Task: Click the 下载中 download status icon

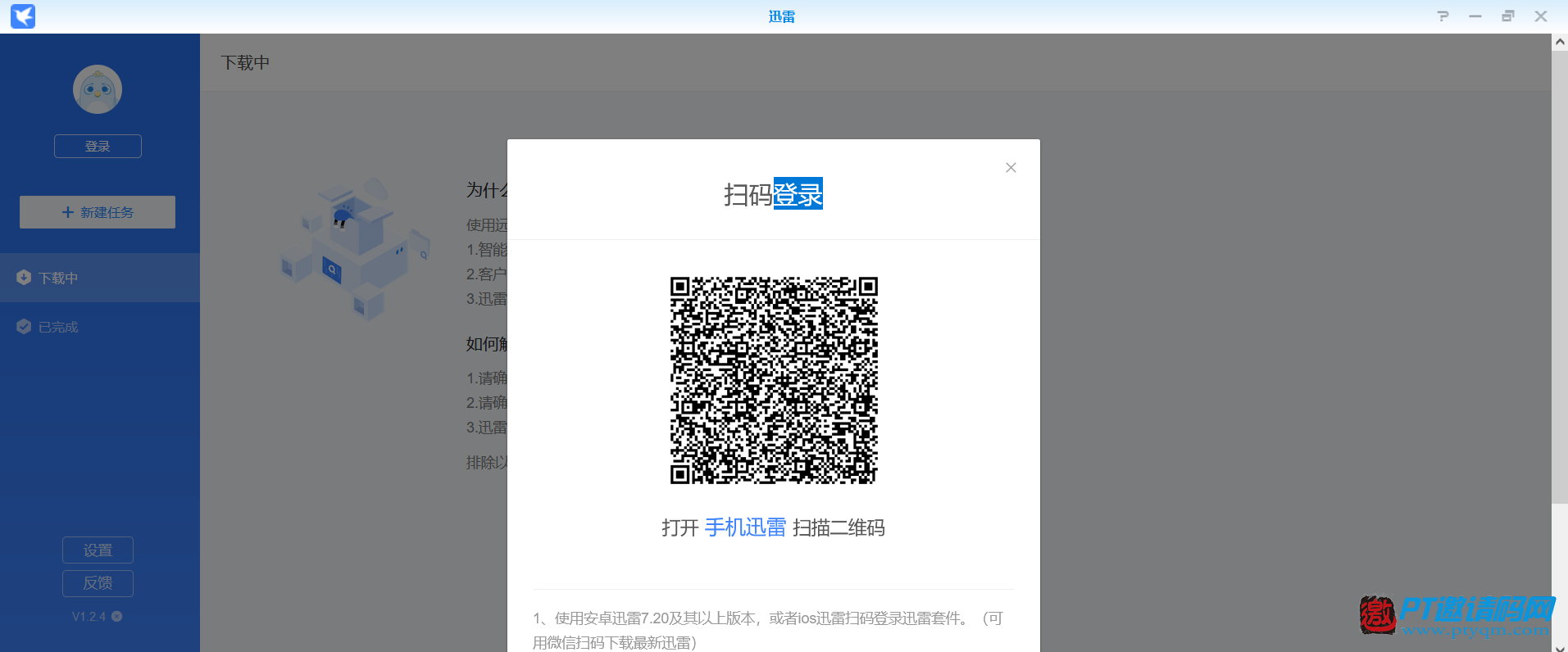Action: tap(24, 278)
